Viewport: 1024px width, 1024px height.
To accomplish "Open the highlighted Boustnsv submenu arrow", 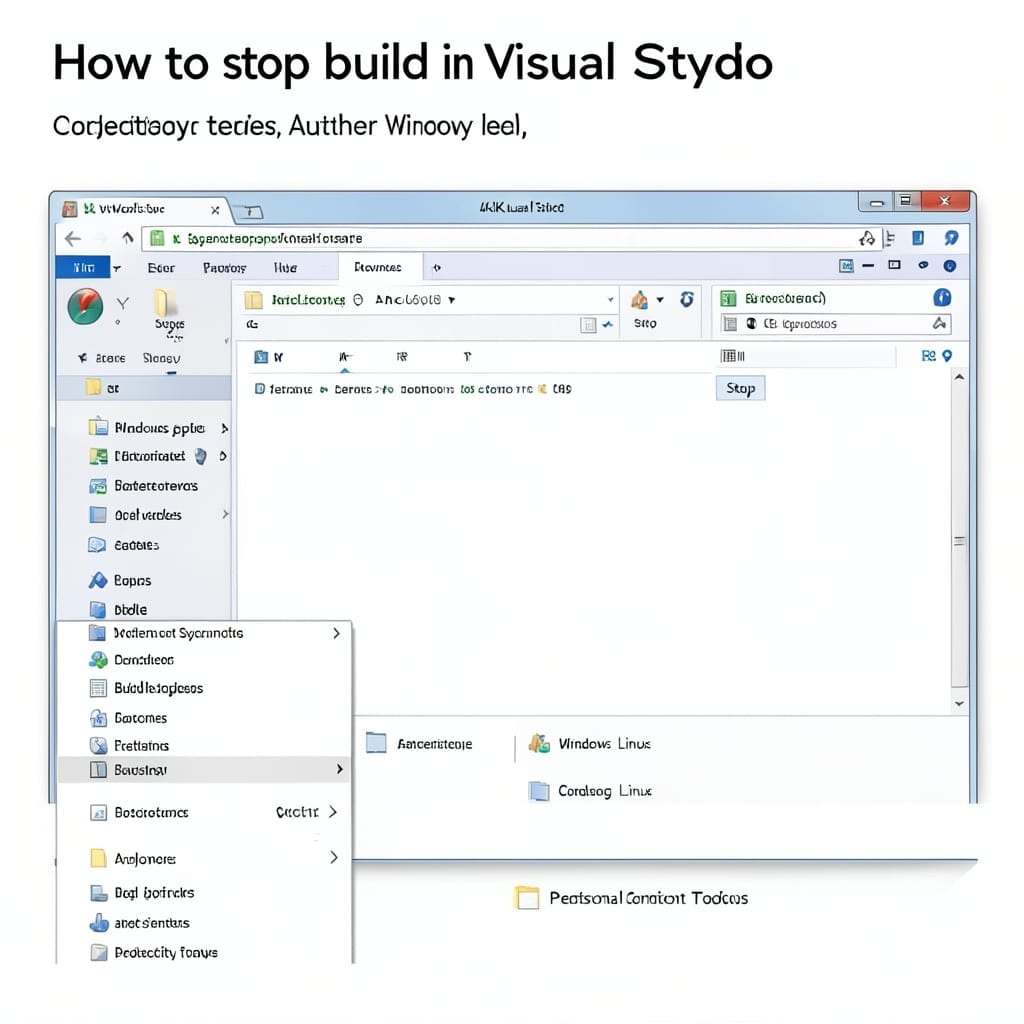I will click(x=339, y=769).
